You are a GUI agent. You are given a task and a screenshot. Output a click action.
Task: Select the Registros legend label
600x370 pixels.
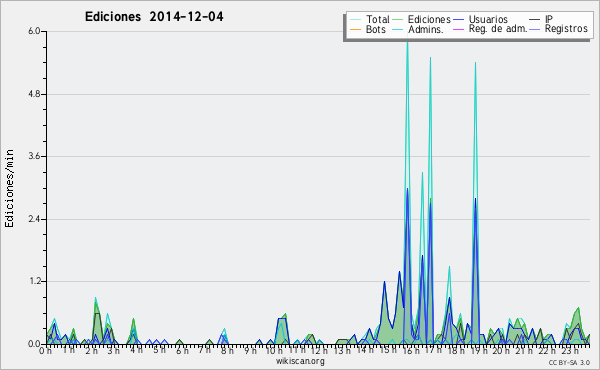(566, 29)
